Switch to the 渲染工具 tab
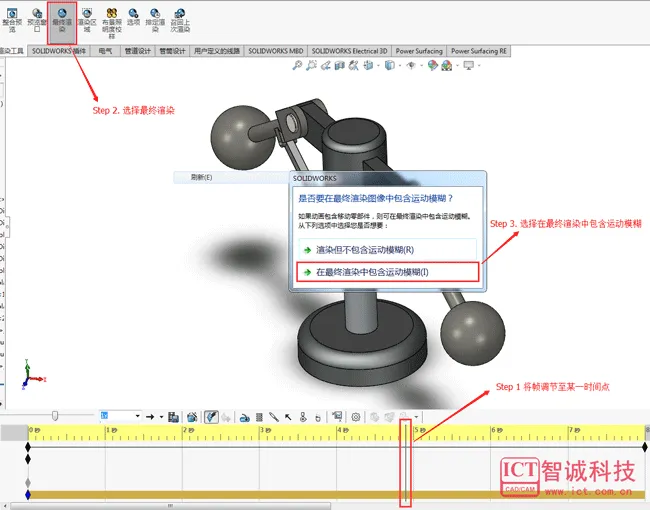This screenshot has height=510, width=650. 12,51
